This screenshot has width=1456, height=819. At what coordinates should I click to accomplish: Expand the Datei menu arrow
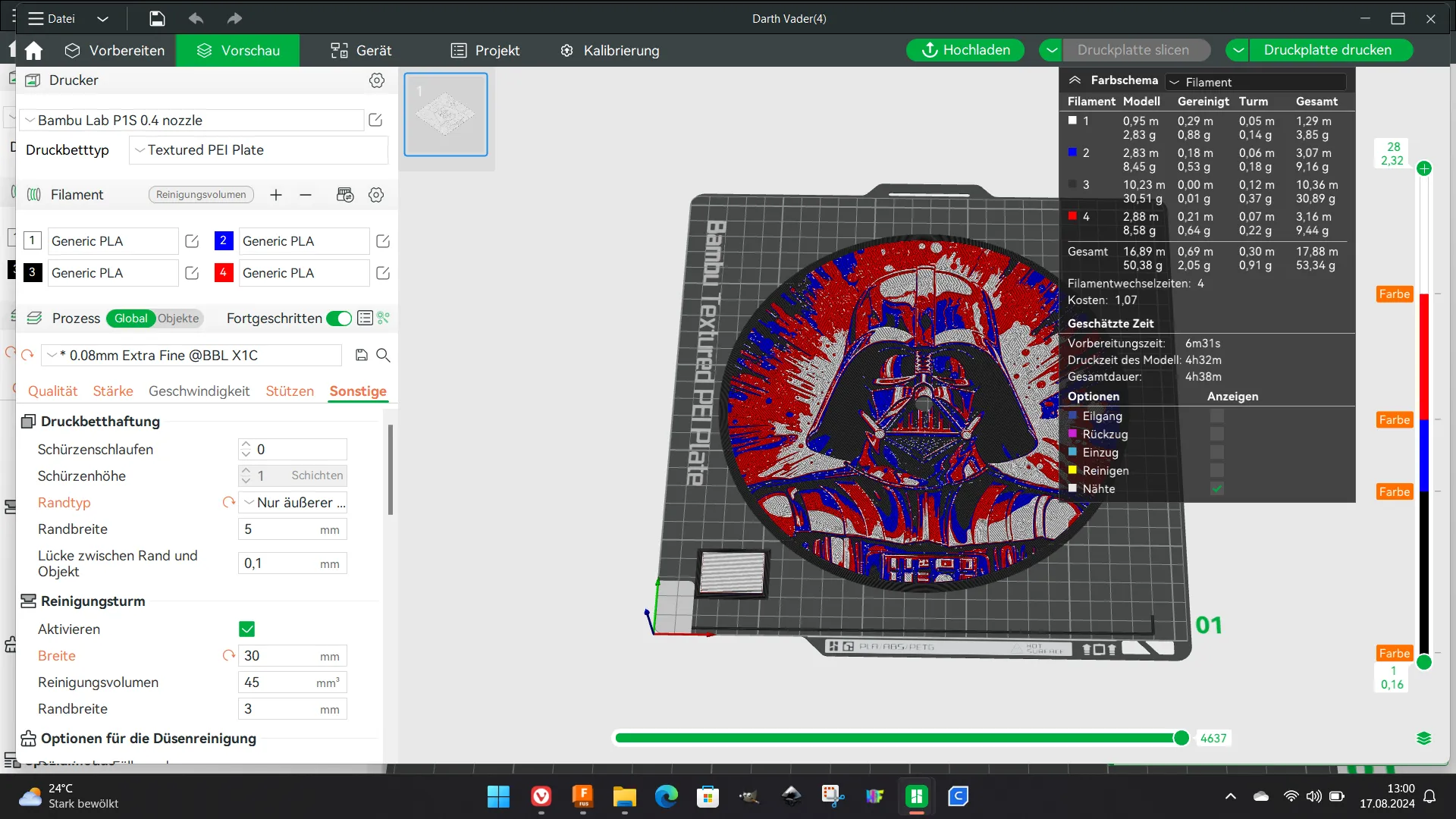click(x=103, y=18)
